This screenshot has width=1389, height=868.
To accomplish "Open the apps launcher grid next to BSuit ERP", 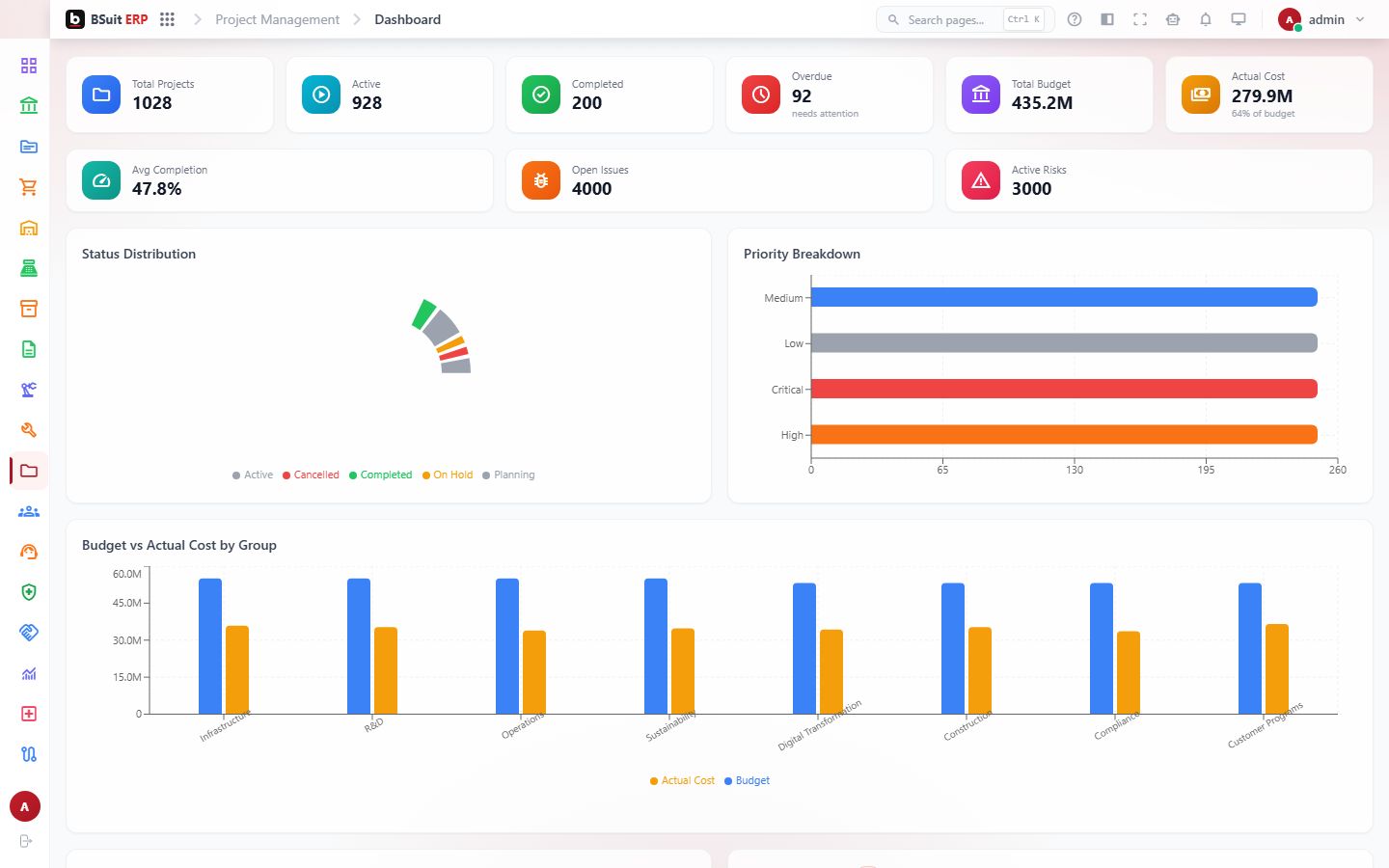I will coord(167,19).
